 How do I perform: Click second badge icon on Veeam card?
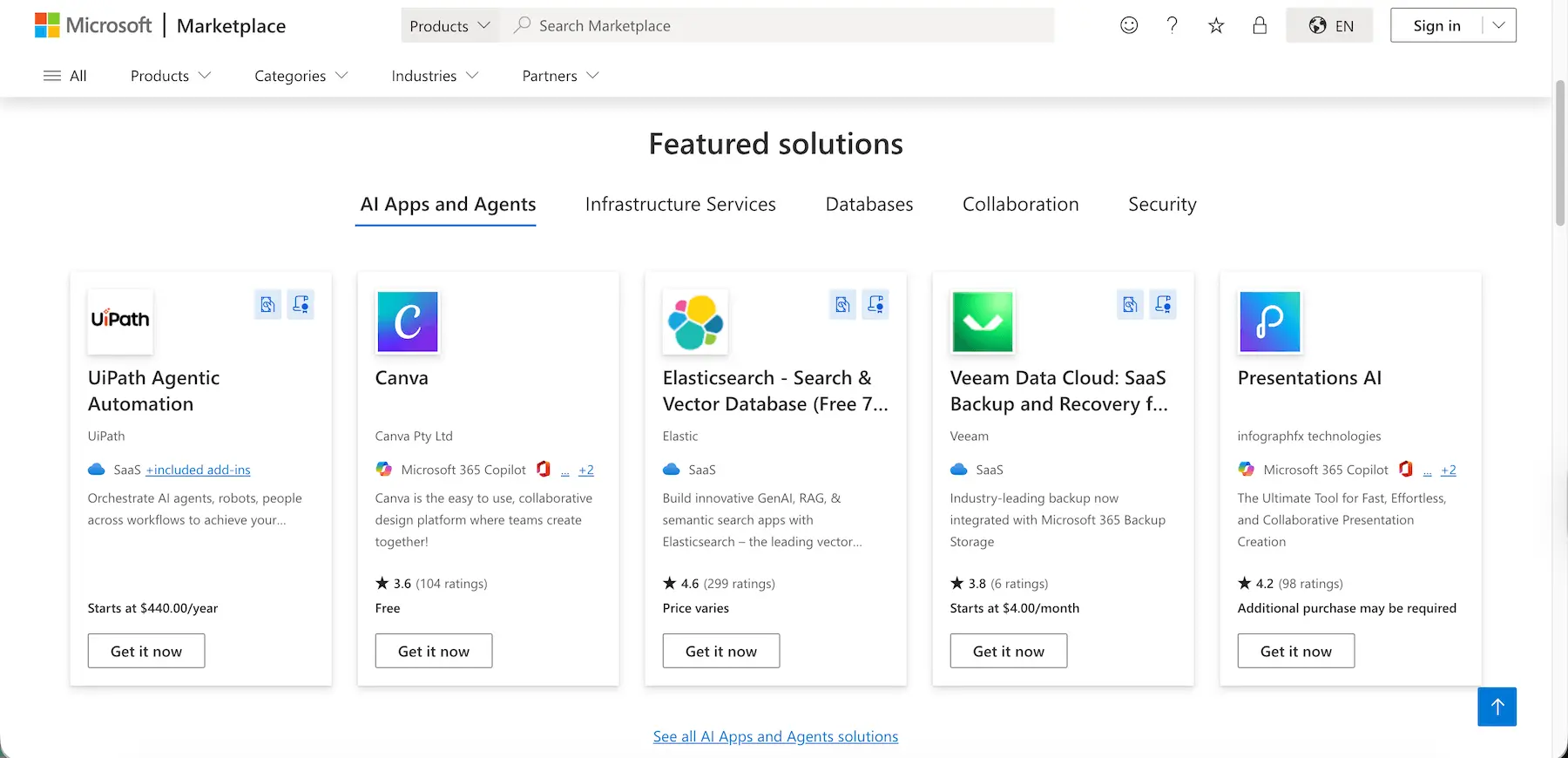pos(1163,305)
